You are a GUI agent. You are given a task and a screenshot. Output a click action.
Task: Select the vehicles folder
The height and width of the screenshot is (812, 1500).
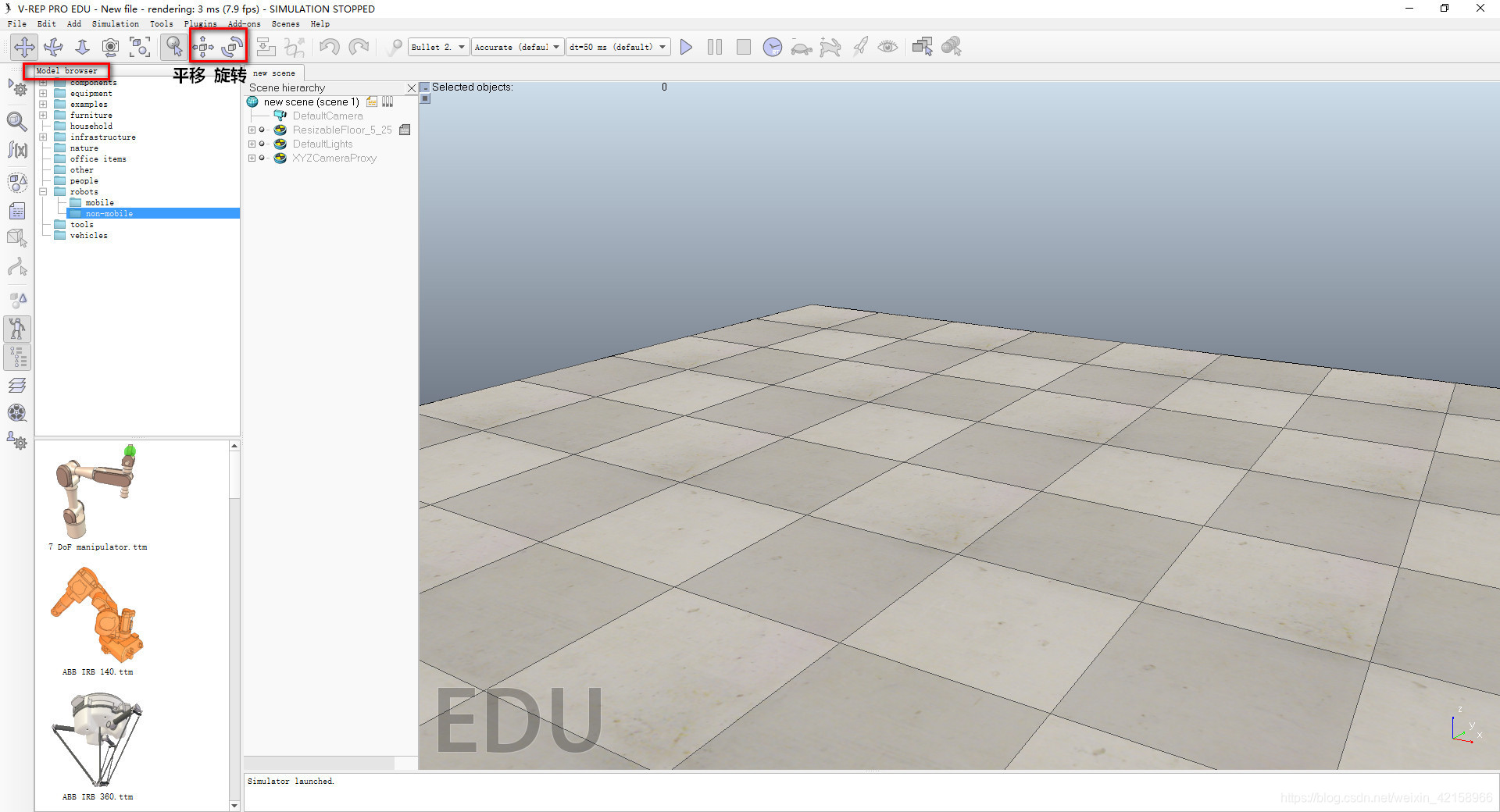[x=88, y=236]
